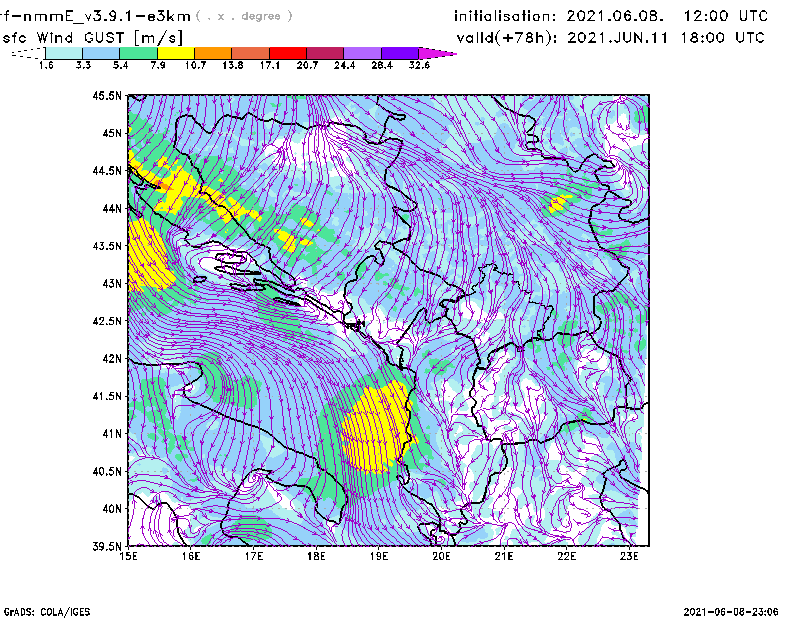Image resolution: width=800 pixels, height=618 pixels.
Task: Click the 'initialisation: 2021.06.08. 12:00 UTC' line
Action: click(x=611, y=16)
